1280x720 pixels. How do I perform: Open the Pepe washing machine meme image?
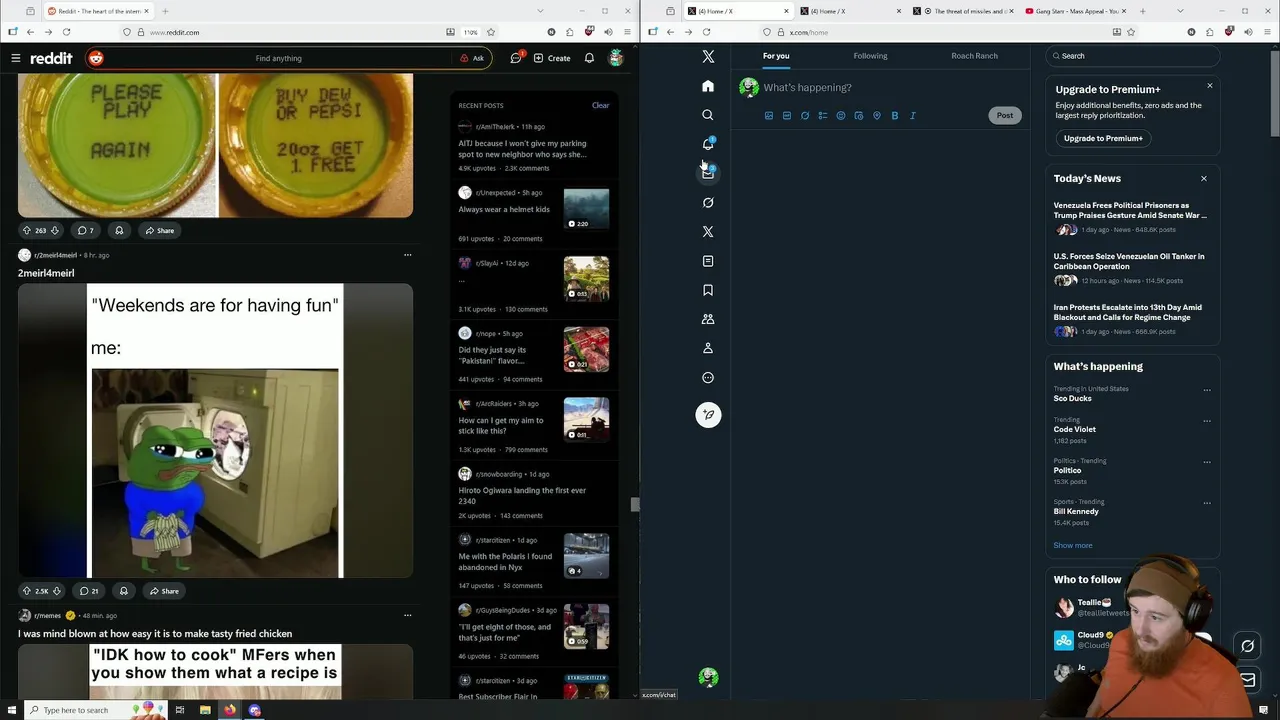(215, 431)
